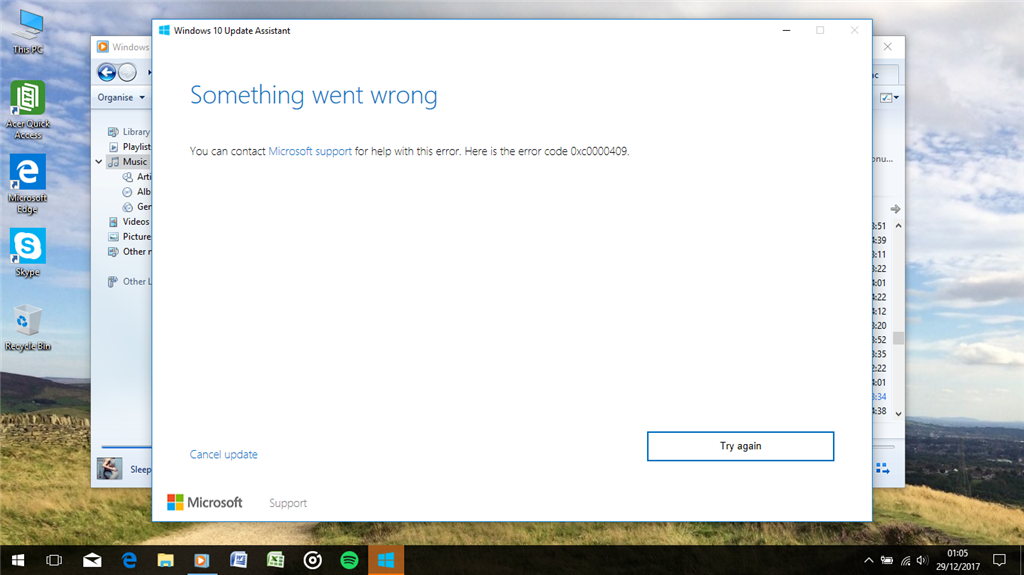
Task: Click the Windows 10 Update Assistant title icon
Action: tap(164, 31)
